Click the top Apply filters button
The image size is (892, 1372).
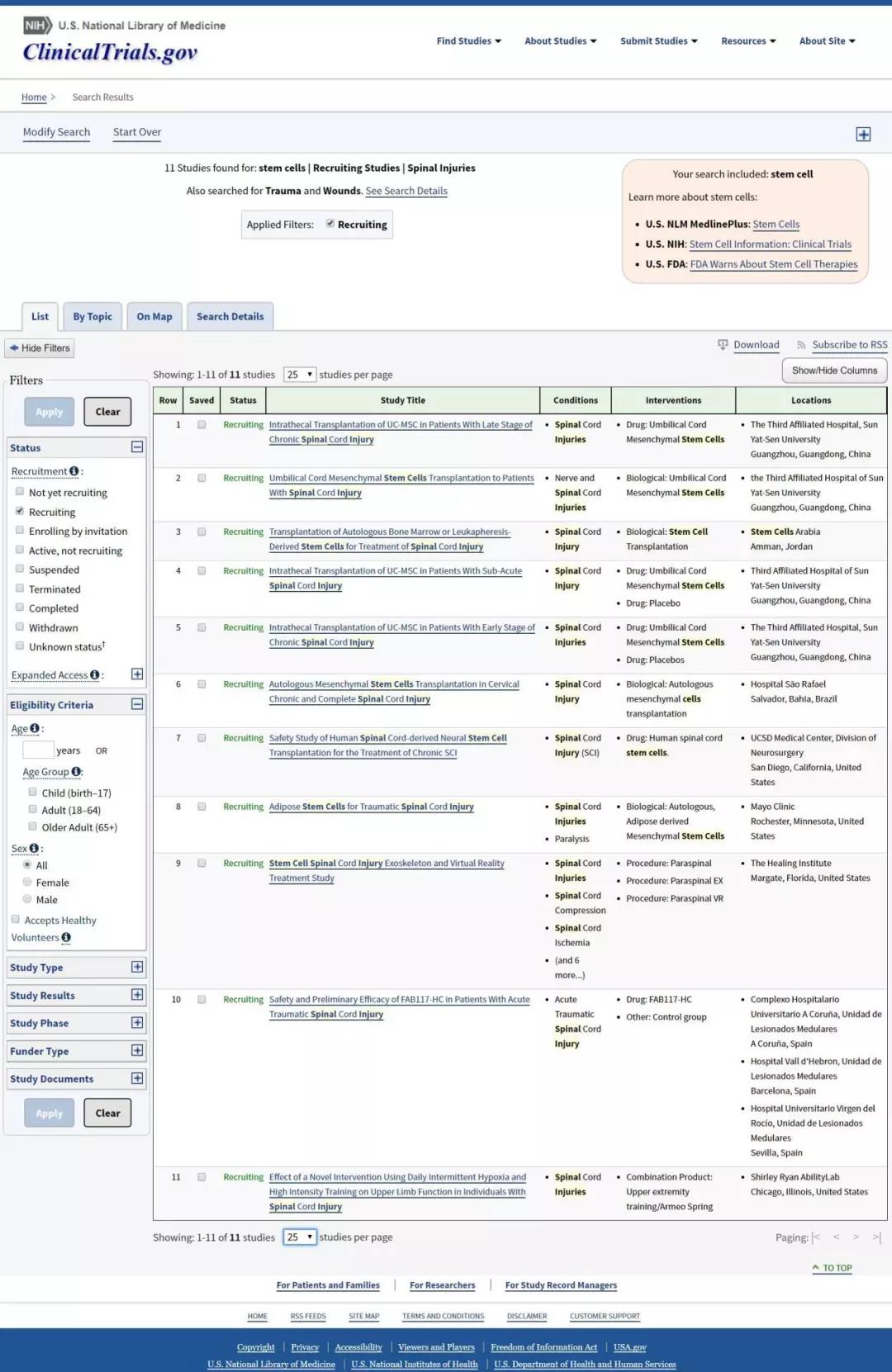coord(49,411)
